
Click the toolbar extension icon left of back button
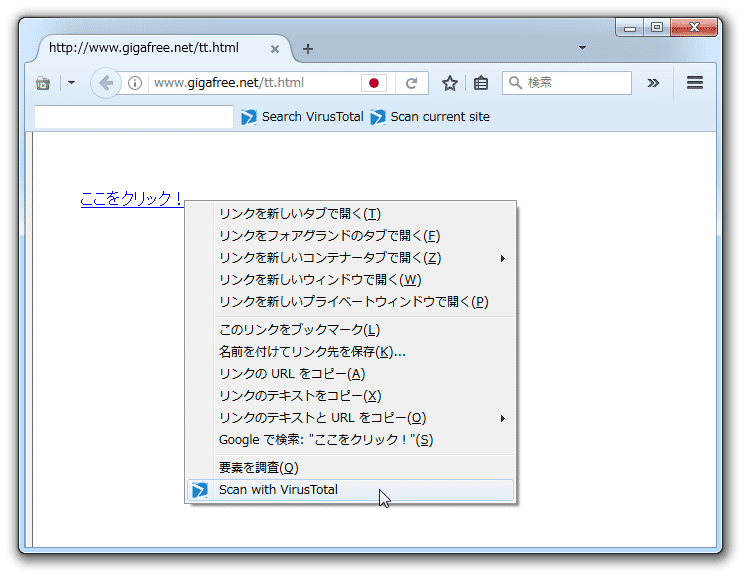click(x=43, y=84)
